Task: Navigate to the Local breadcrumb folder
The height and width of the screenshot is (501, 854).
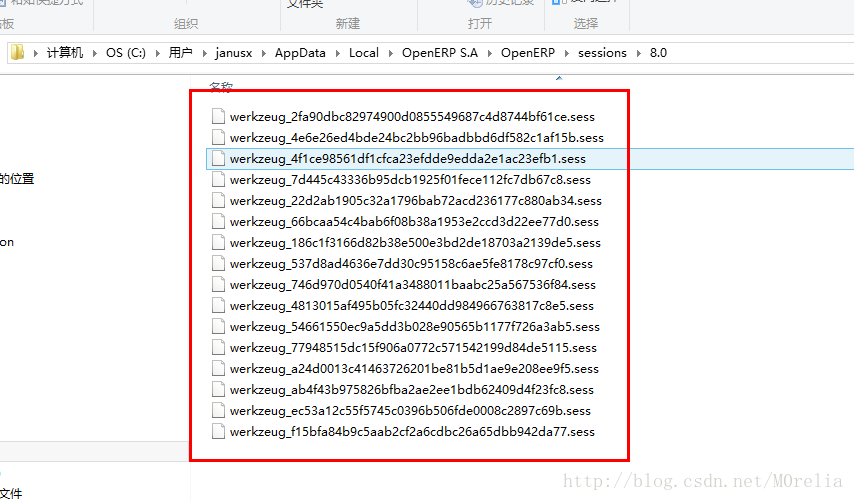Action: 364,53
